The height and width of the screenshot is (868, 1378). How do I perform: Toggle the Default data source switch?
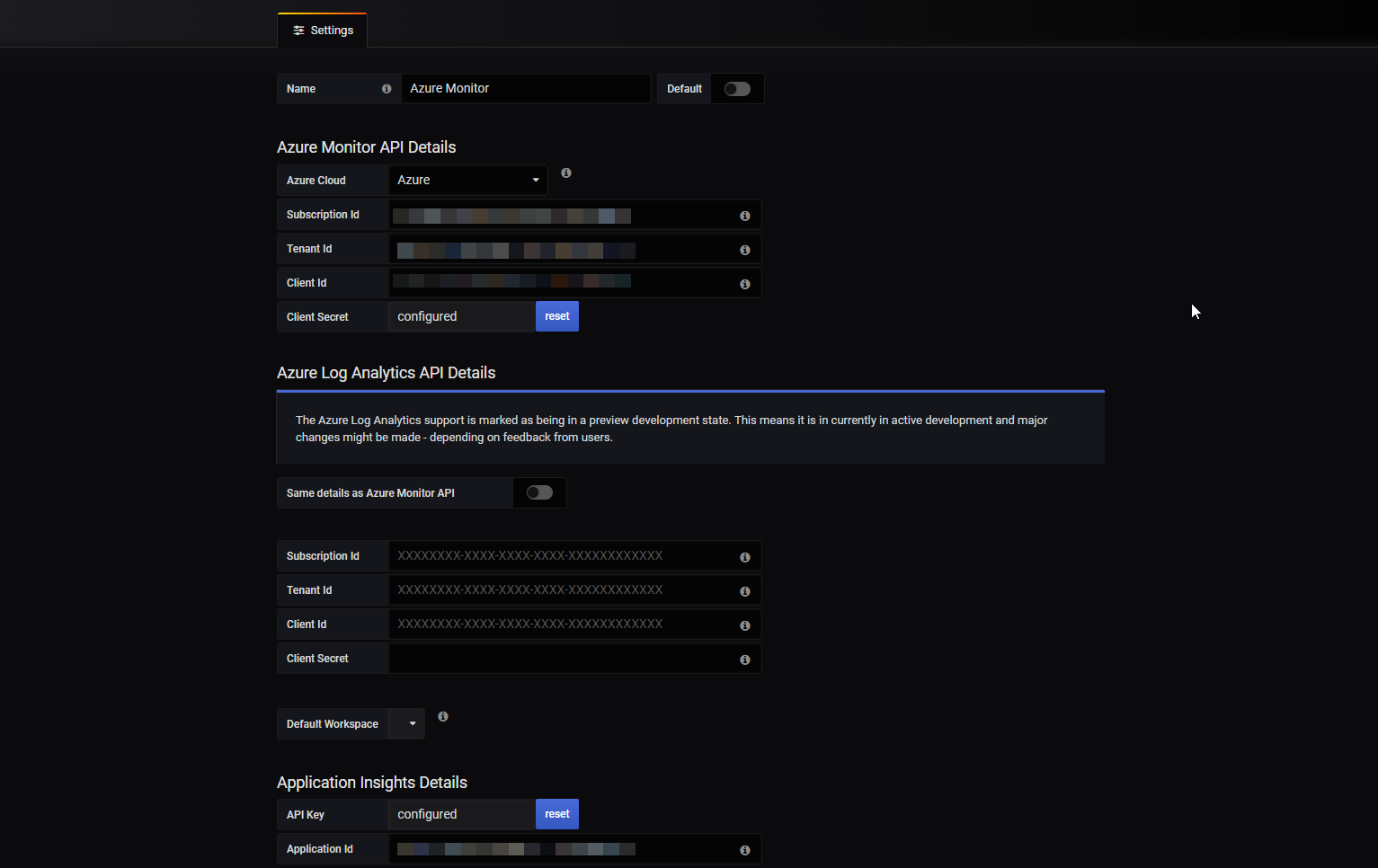pos(737,89)
